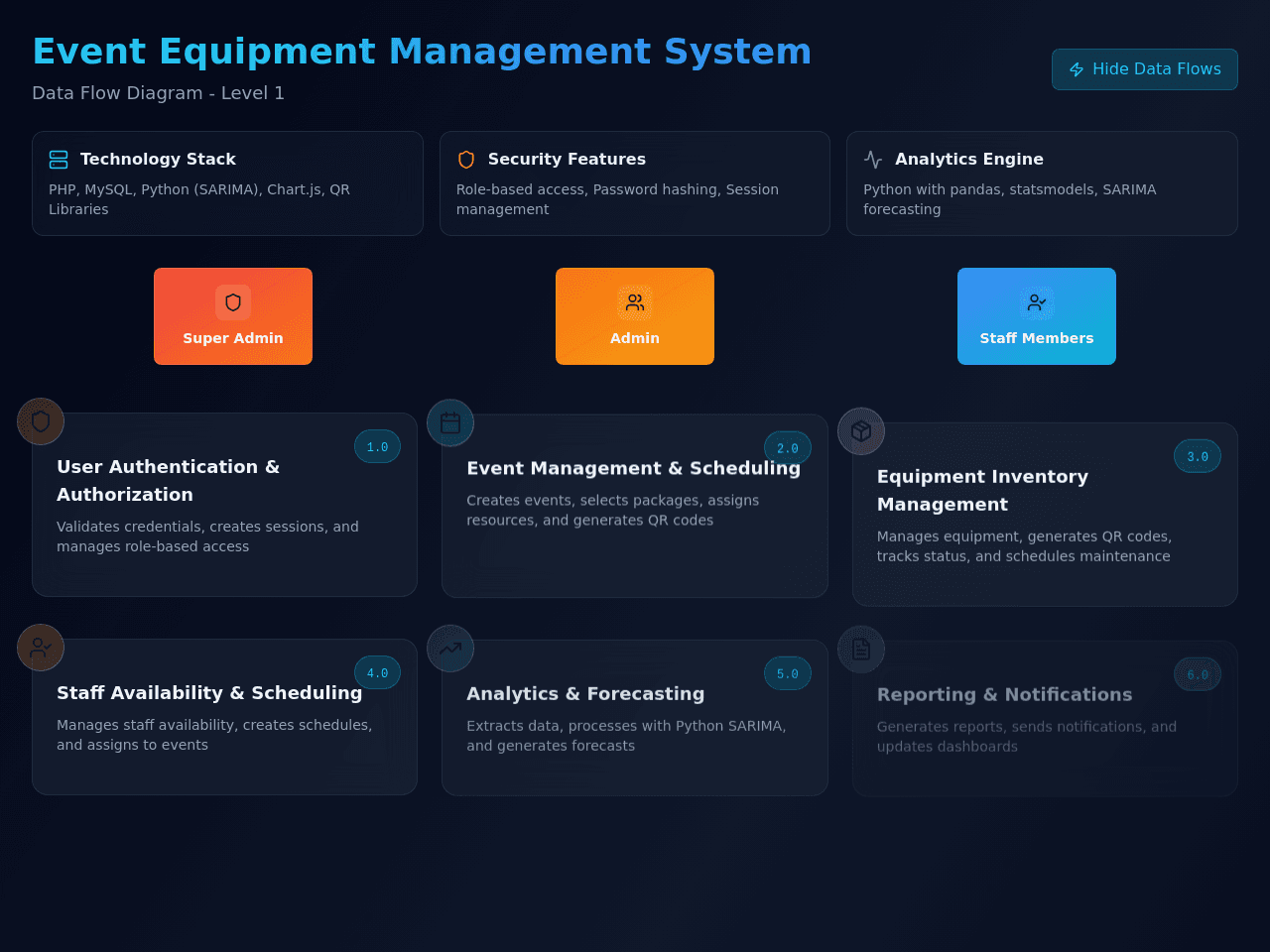1270x952 pixels.
Task: Click the 1.0 process number badge
Action: pyautogui.click(x=378, y=446)
